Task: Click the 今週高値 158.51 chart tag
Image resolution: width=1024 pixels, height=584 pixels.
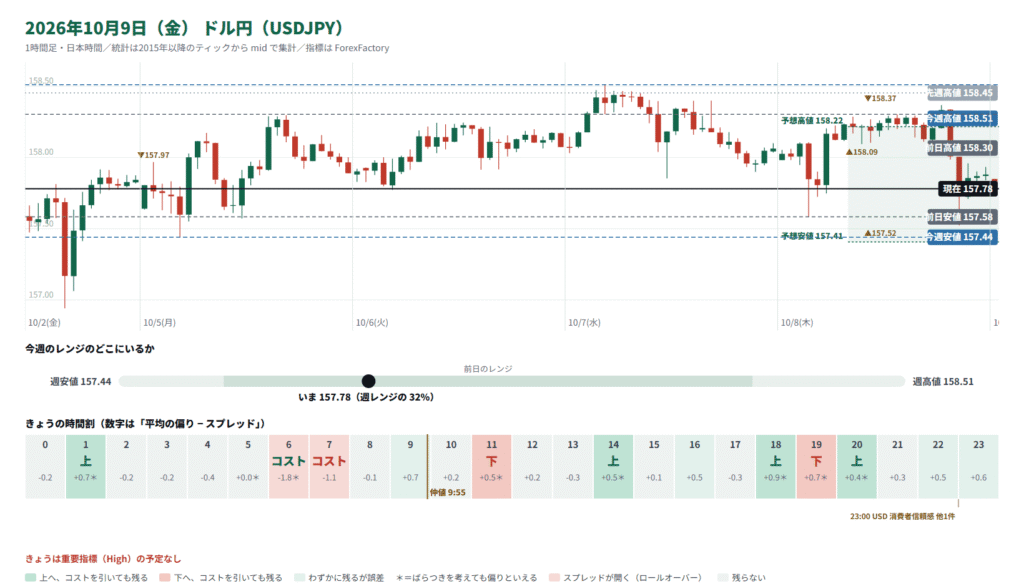Action: [x=962, y=118]
